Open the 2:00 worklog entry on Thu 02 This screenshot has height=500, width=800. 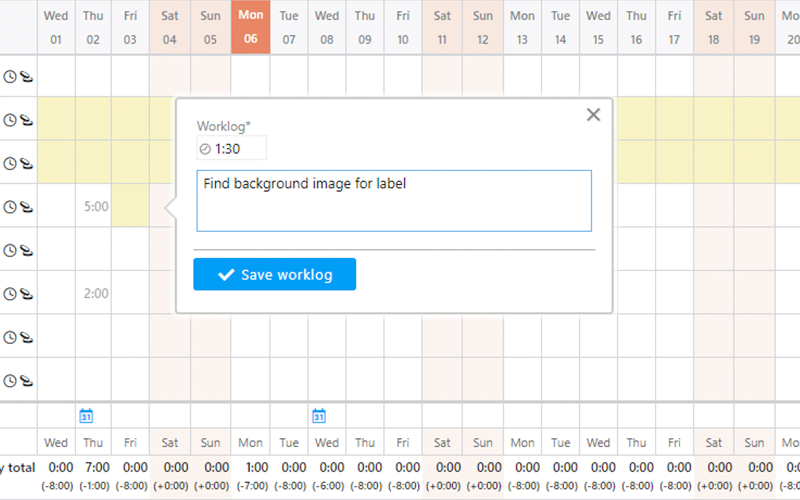pyautogui.click(x=95, y=294)
